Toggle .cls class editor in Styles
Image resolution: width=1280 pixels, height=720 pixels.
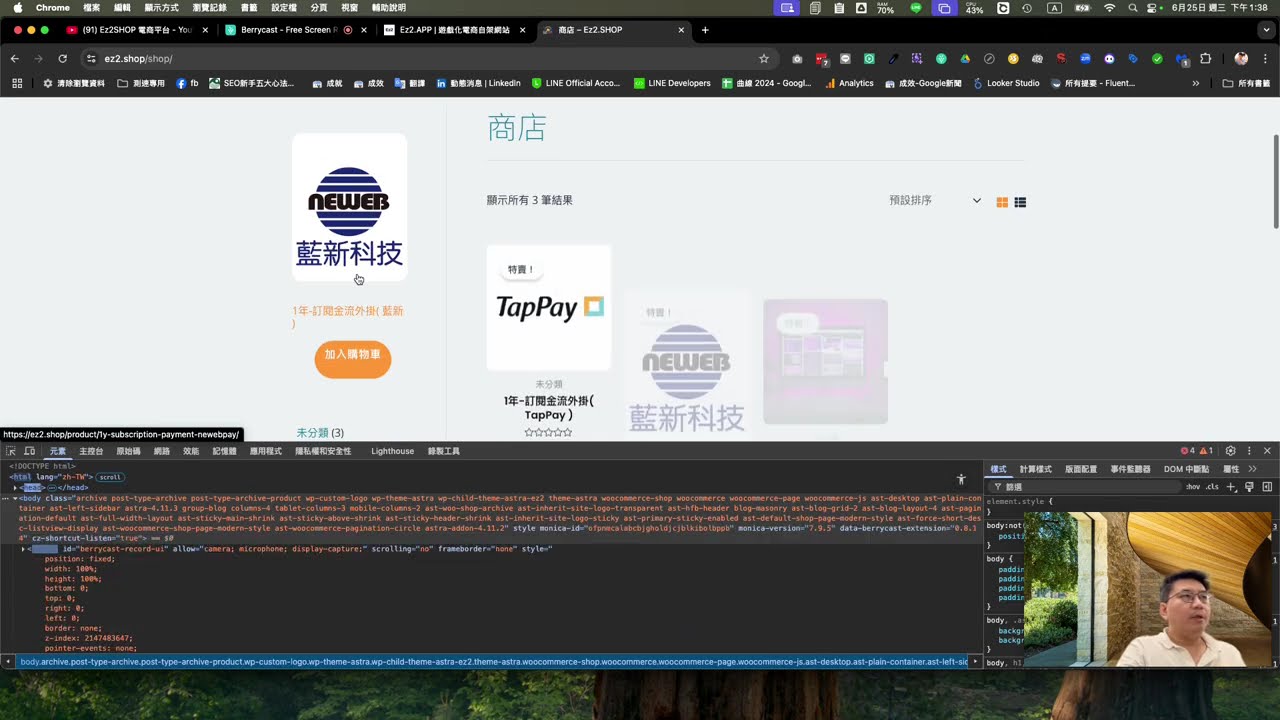pyautogui.click(x=1212, y=487)
